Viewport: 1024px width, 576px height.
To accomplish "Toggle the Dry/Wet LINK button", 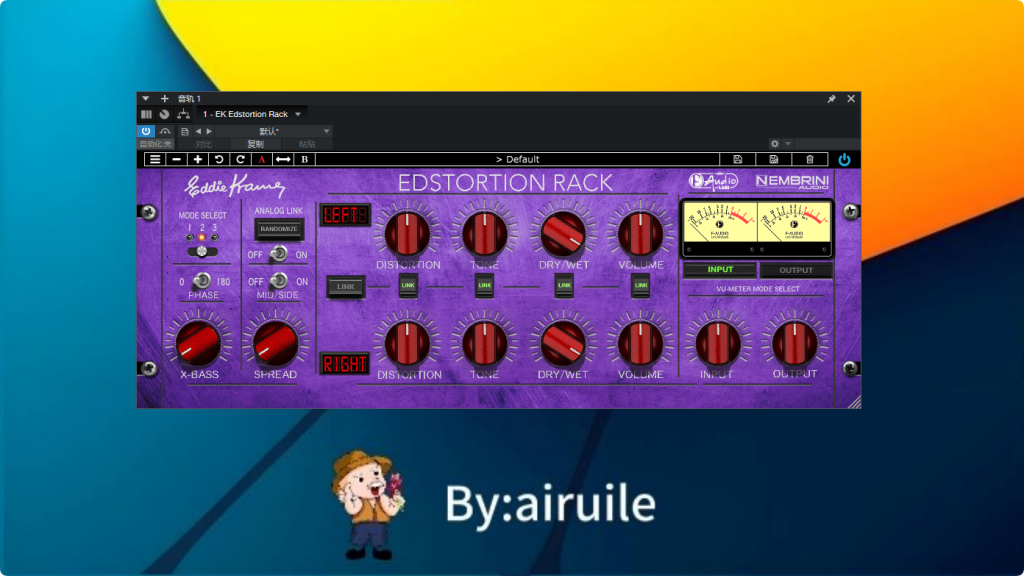I will [564, 285].
